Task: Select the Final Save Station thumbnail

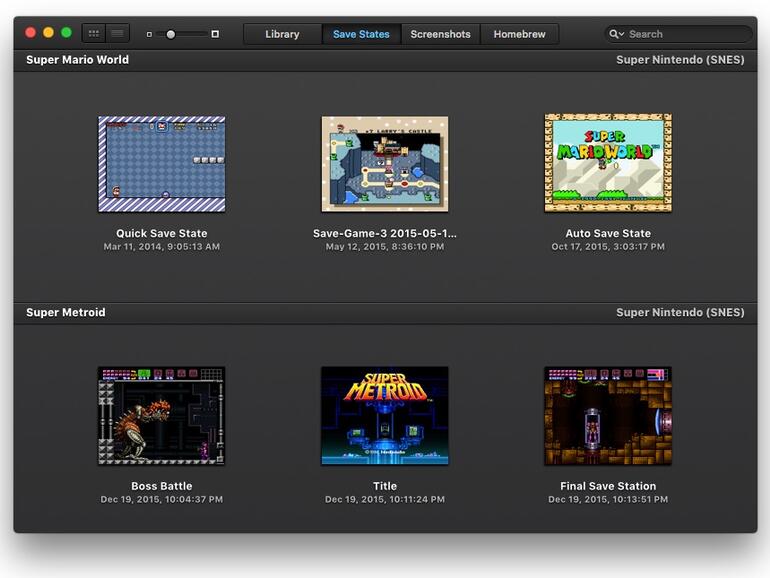Action: click(608, 415)
